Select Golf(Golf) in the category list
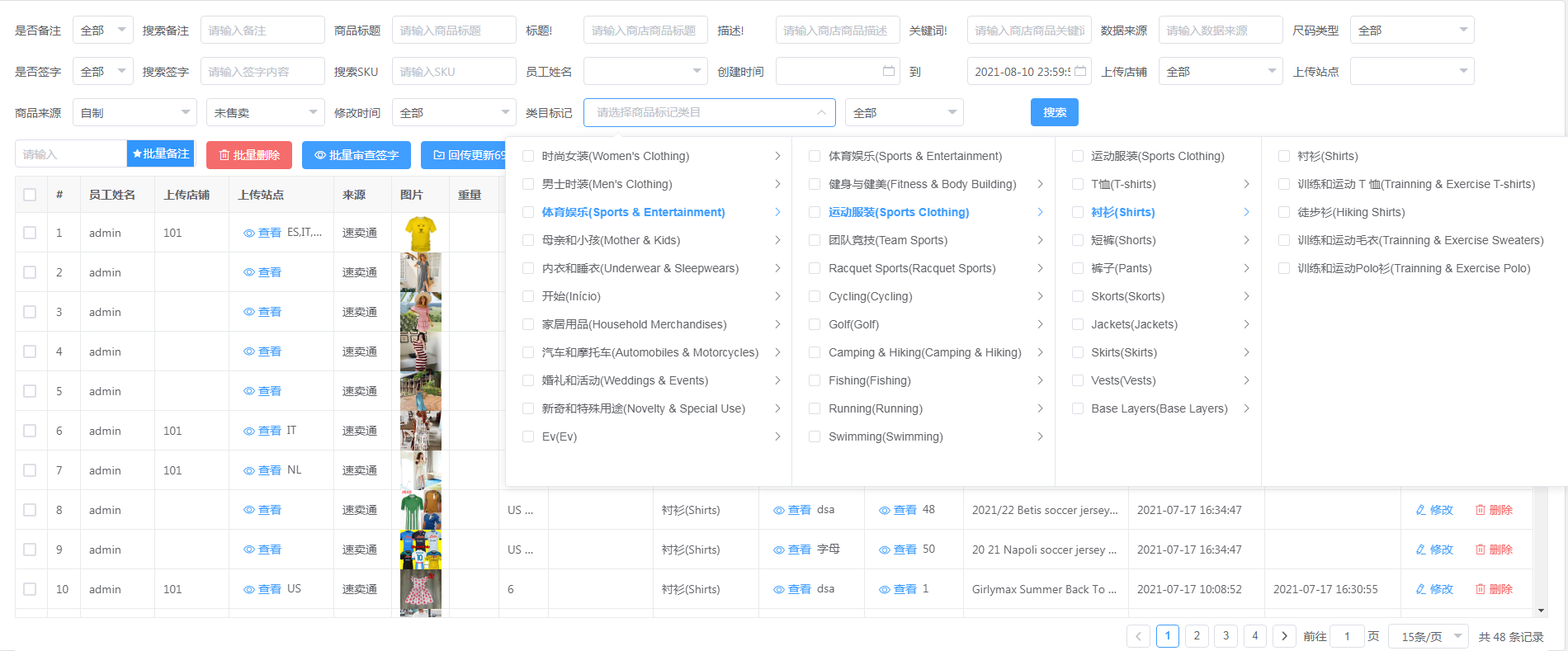Screen dimensions: 1568x651 pos(853,324)
